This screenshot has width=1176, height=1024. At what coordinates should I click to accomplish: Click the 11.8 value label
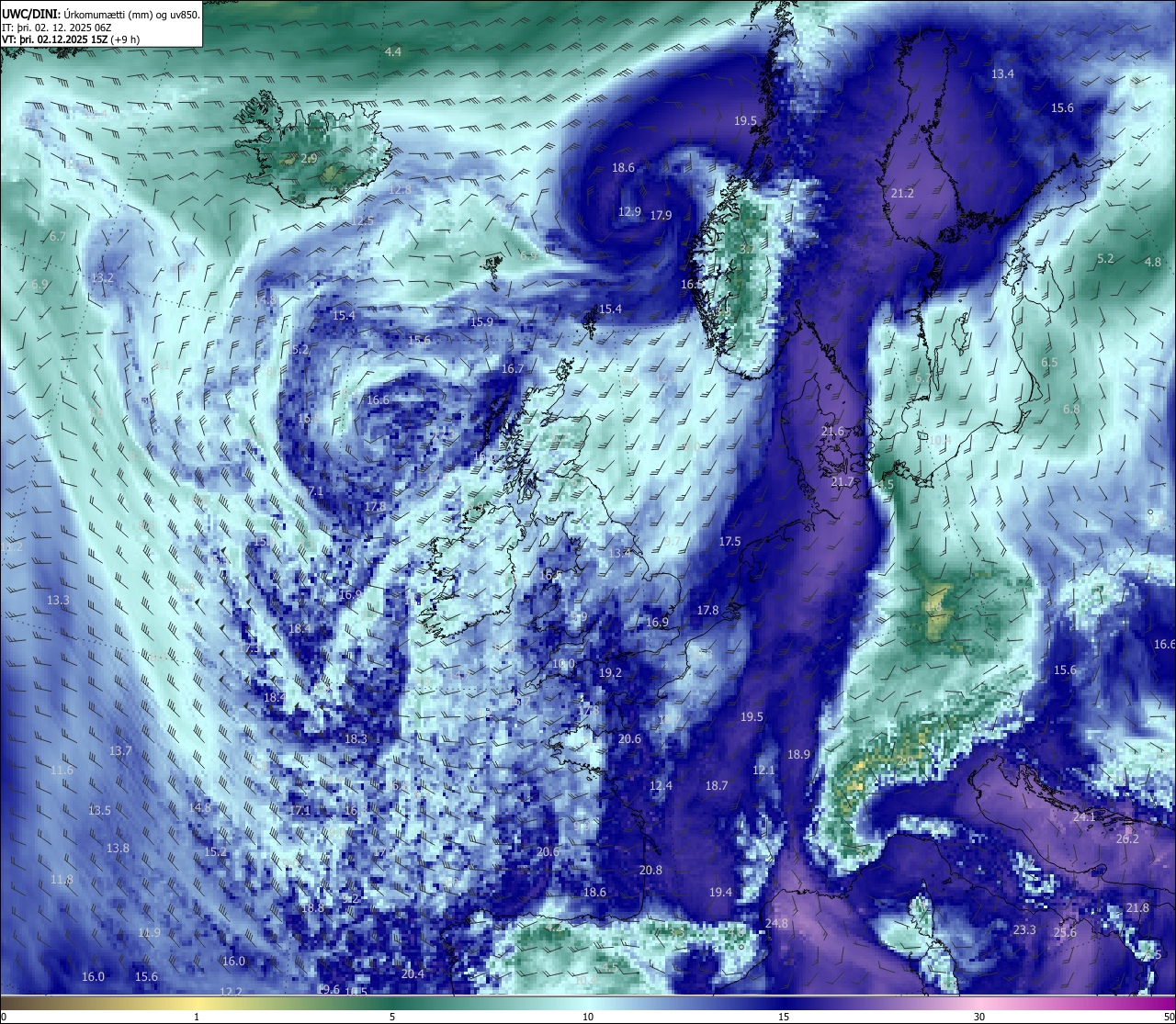[x=62, y=880]
